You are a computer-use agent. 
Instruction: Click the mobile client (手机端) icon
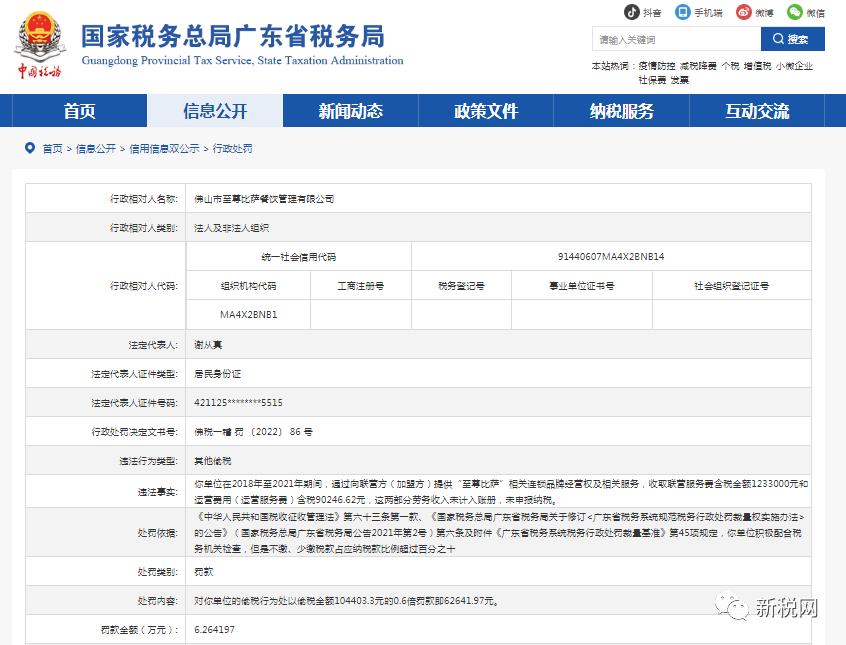tap(682, 13)
